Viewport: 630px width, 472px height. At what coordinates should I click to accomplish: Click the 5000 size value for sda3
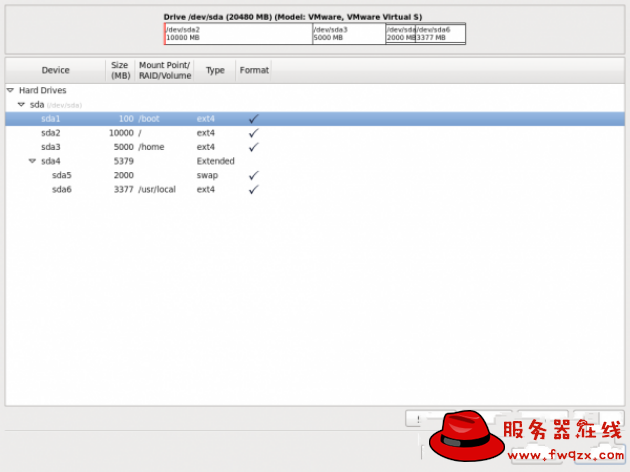click(x=123, y=147)
